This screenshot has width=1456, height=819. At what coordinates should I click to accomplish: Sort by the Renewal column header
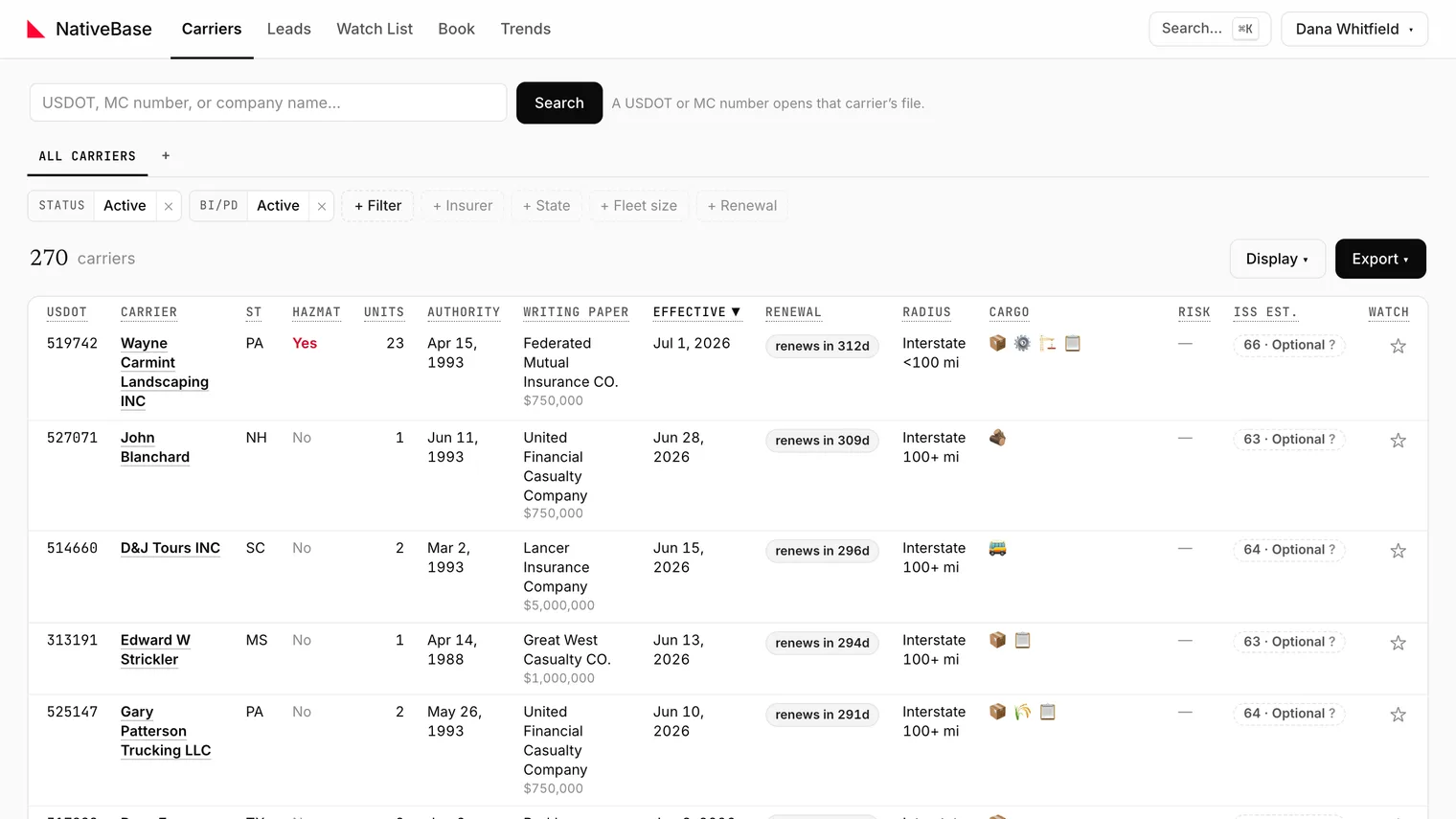pyautogui.click(x=793, y=312)
